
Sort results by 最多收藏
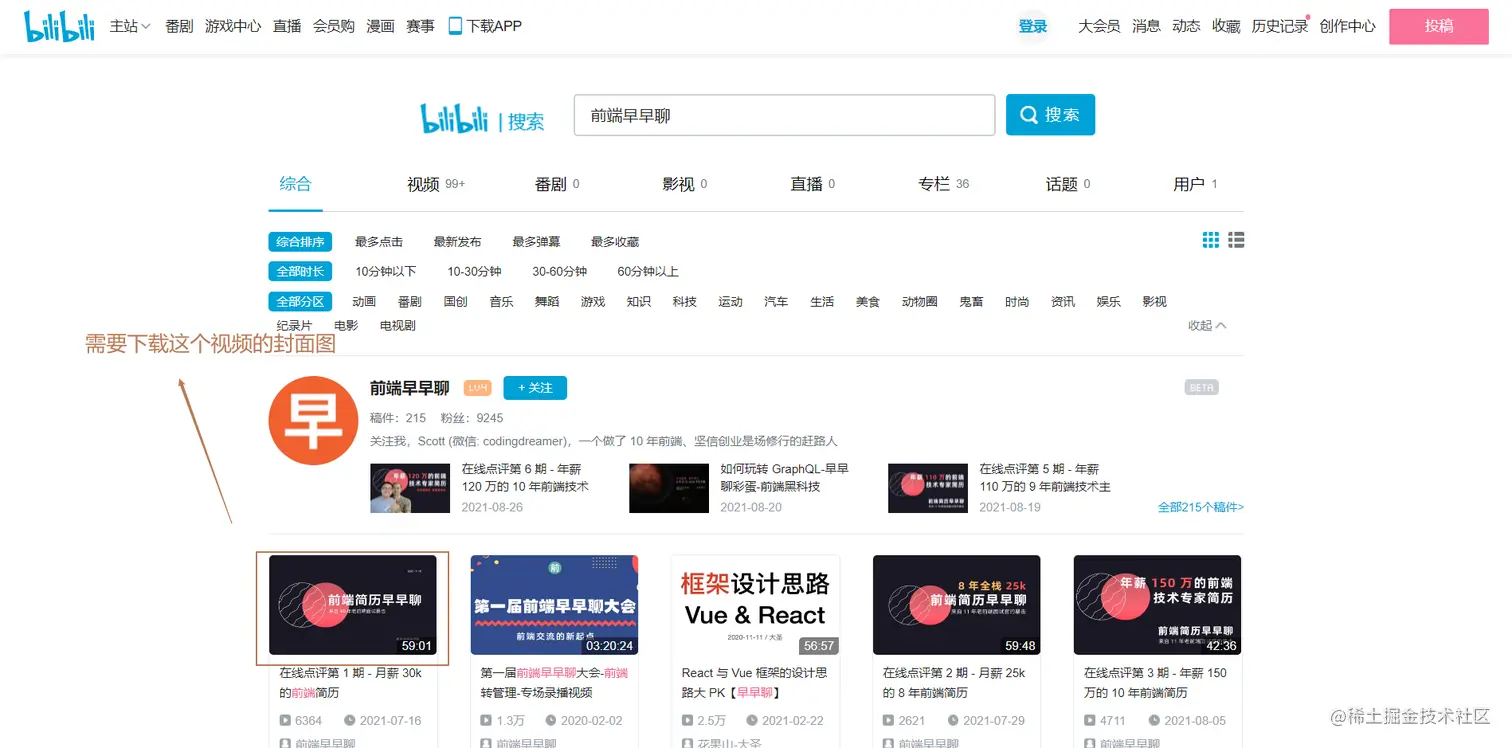[x=615, y=242]
